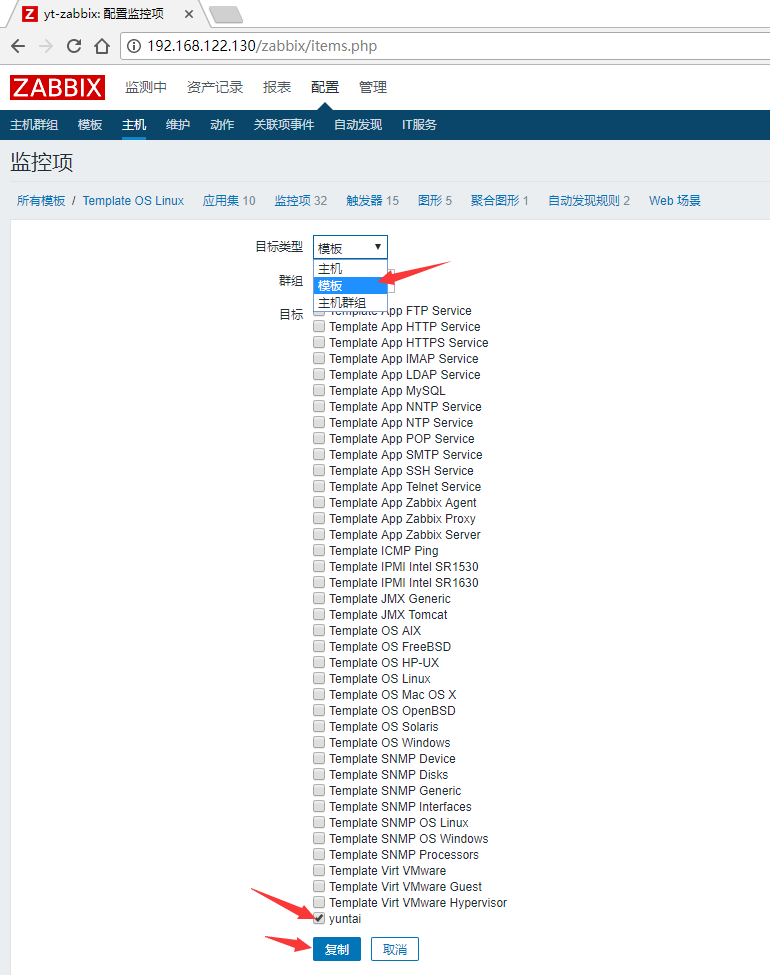
Task: Open a new browser tab
Action: [x=226, y=14]
